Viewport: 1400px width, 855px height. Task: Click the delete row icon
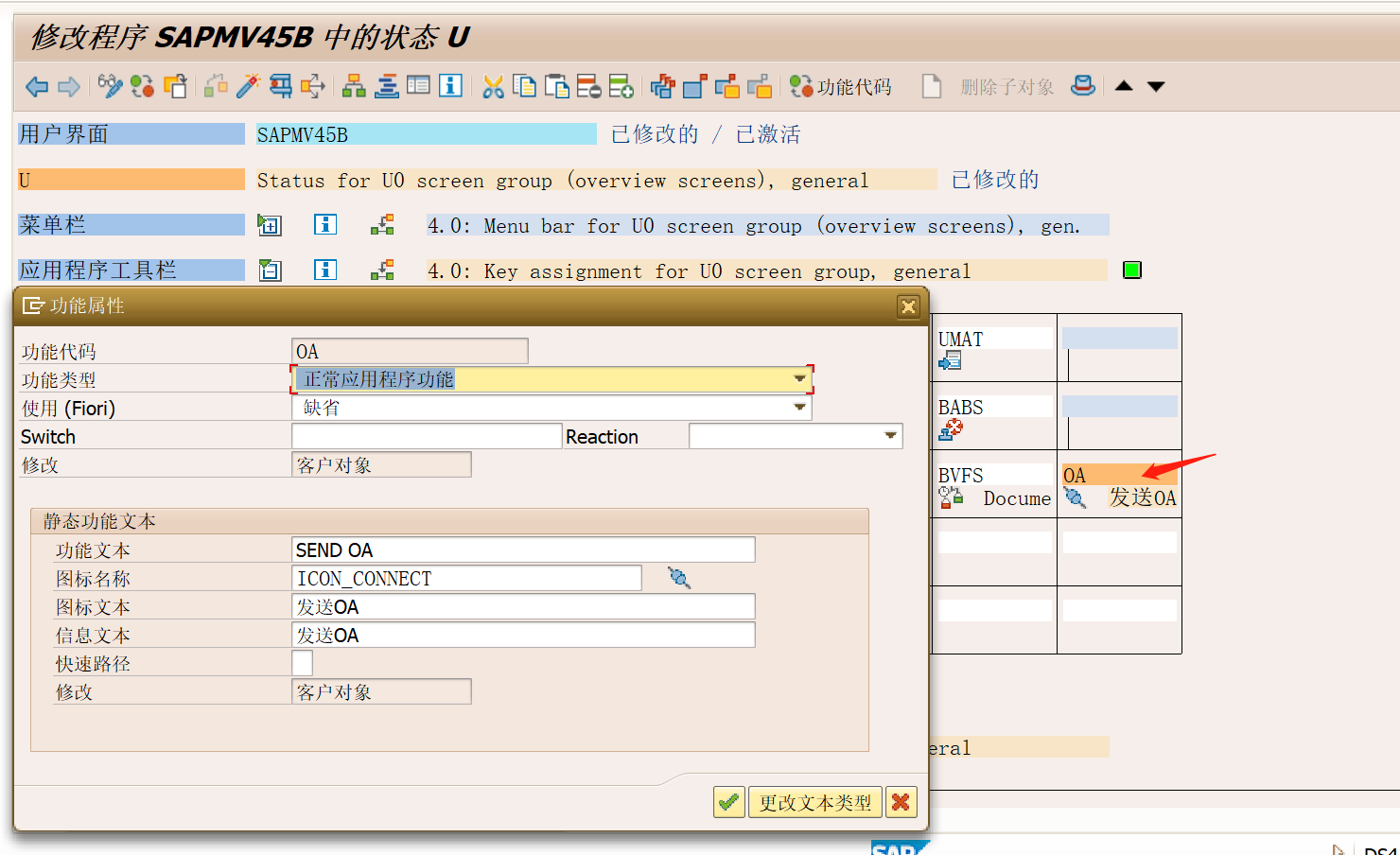click(588, 86)
